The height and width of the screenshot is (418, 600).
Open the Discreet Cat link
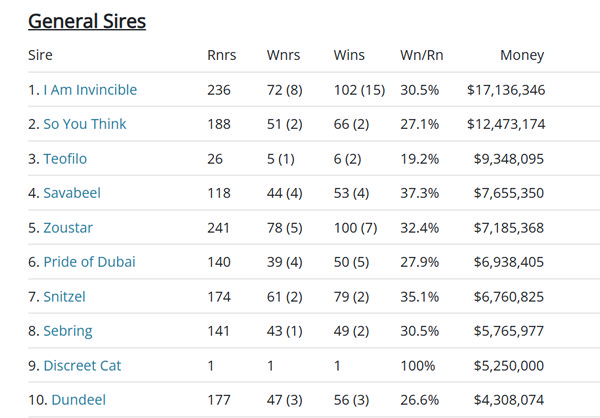coord(82,365)
